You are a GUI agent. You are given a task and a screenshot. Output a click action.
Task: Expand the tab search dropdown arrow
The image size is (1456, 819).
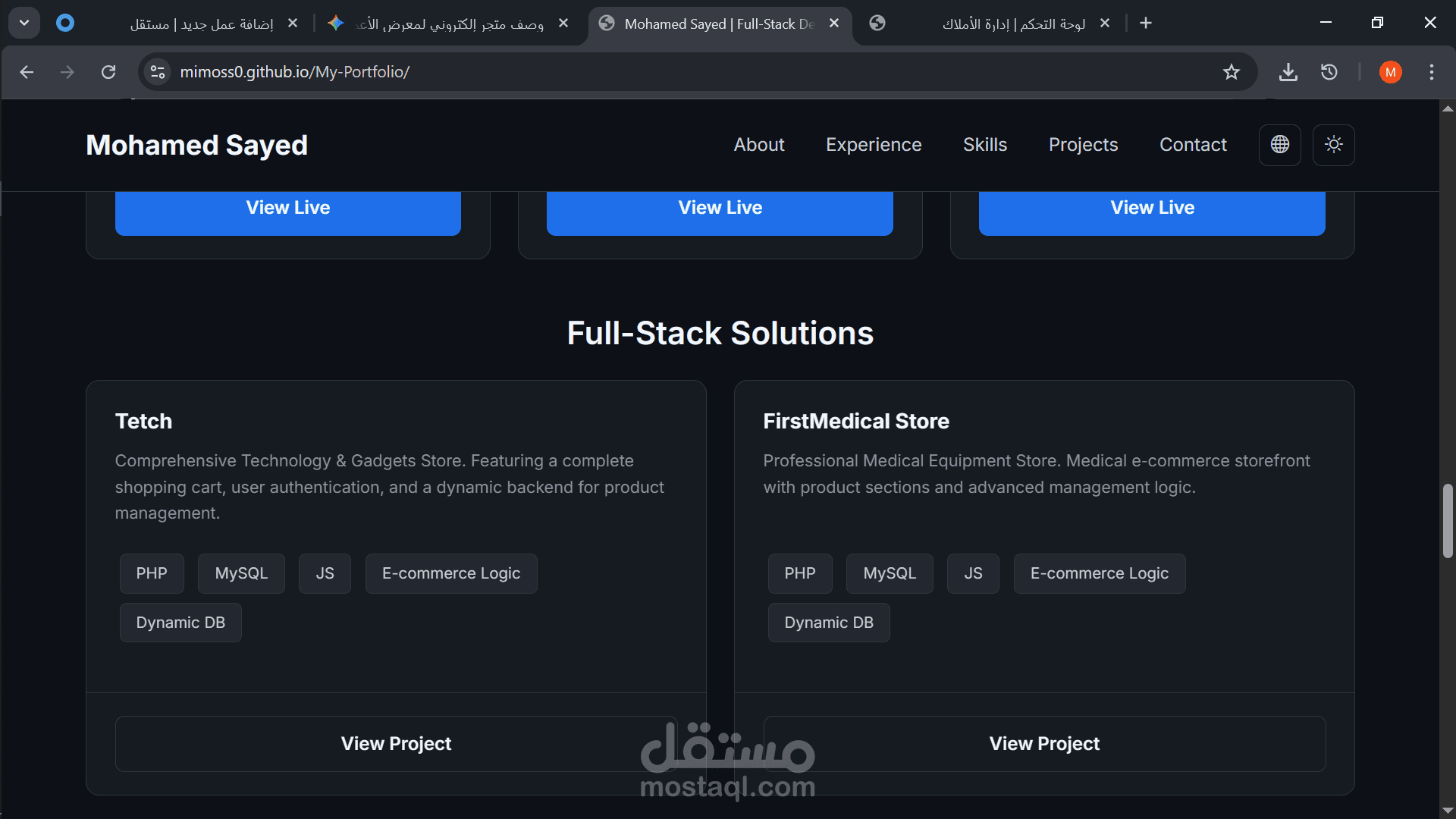point(24,23)
